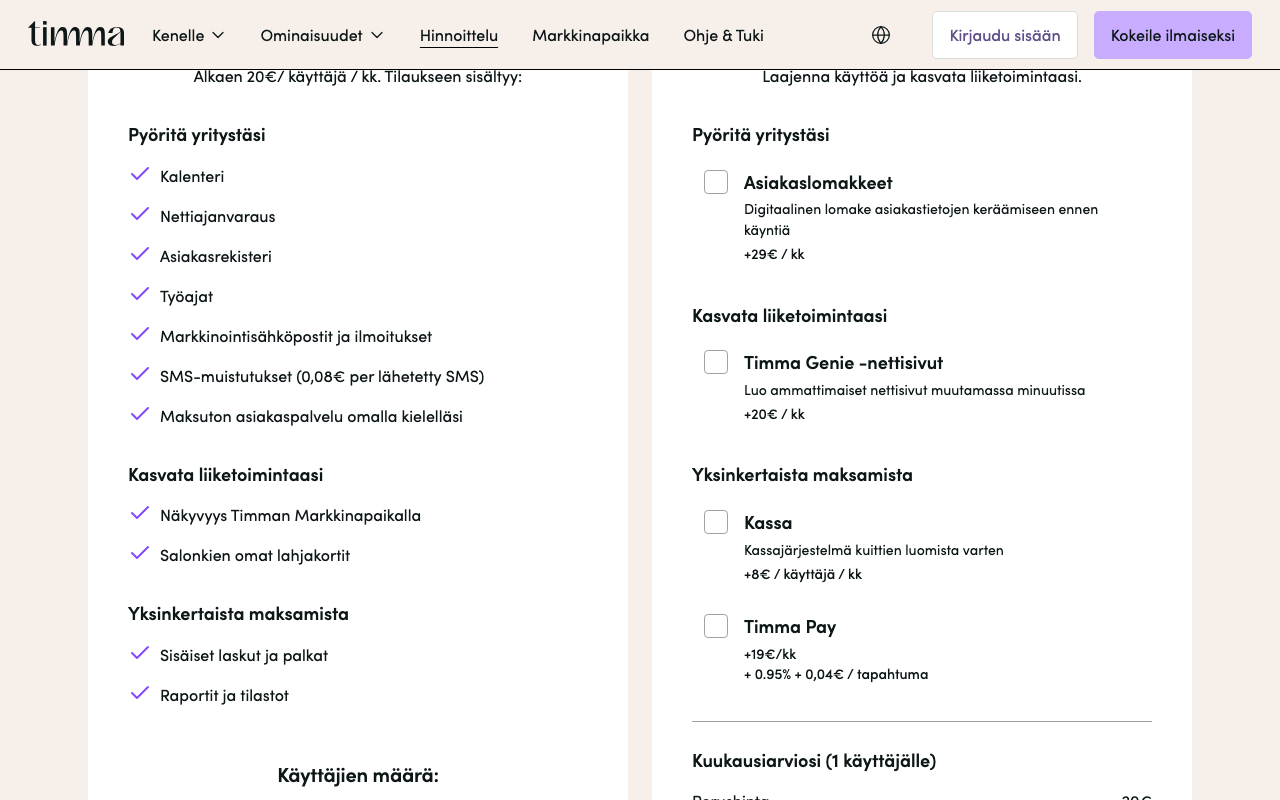
Task: Click checkmark beside Sisäiset laskut ja palkat
Action: (x=140, y=653)
